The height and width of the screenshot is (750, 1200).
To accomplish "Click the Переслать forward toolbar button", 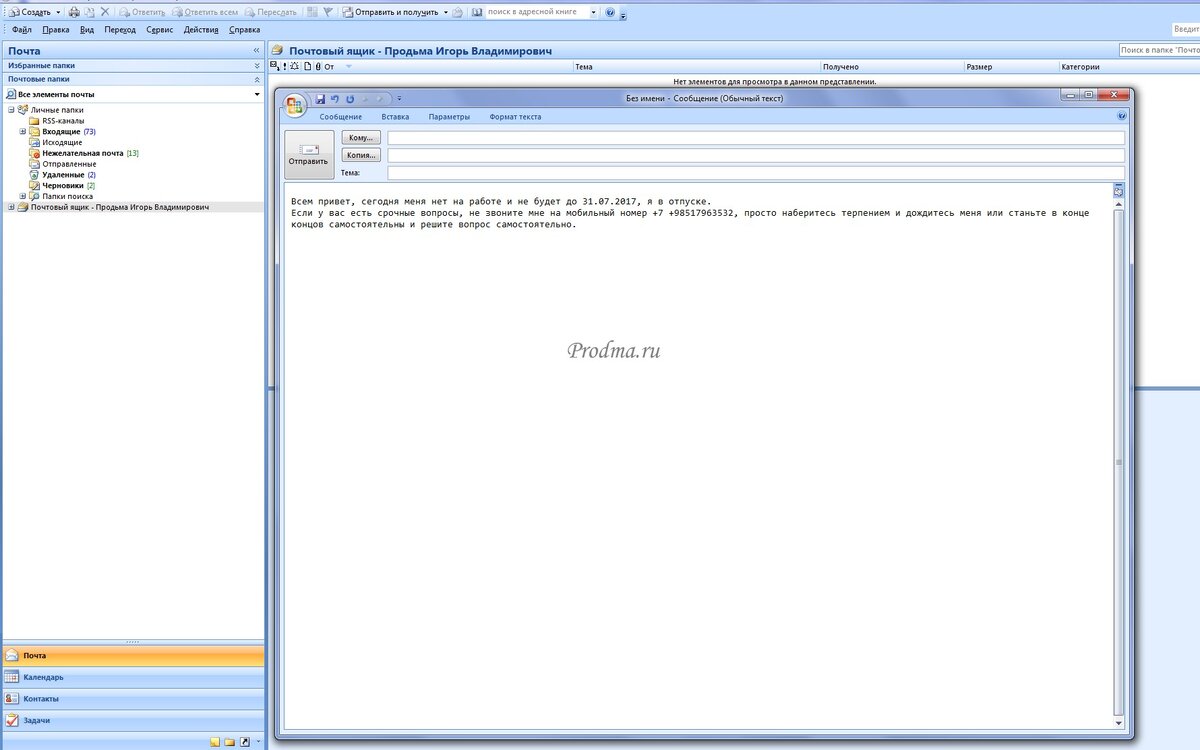I will 270,12.
